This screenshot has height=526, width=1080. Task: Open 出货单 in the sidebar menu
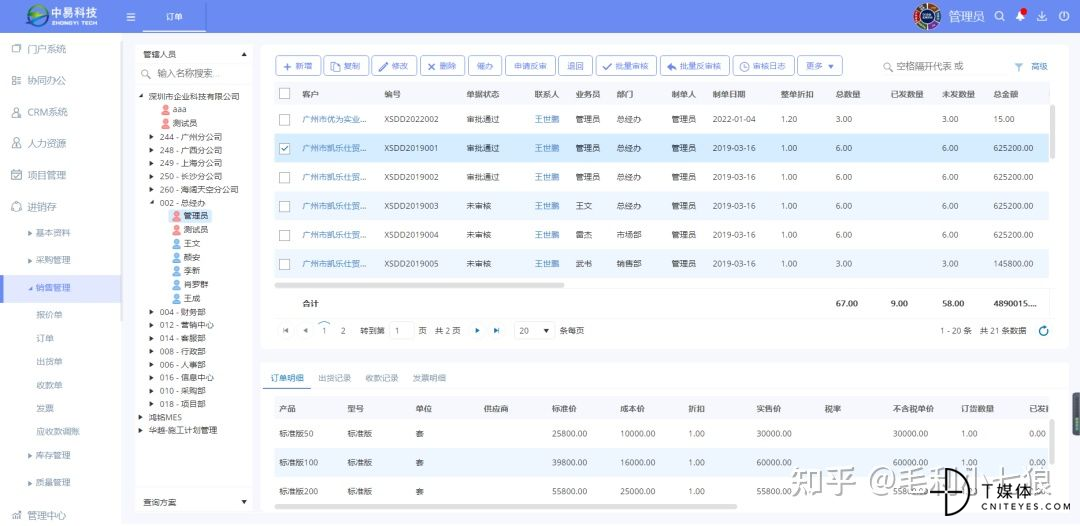pos(49,361)
